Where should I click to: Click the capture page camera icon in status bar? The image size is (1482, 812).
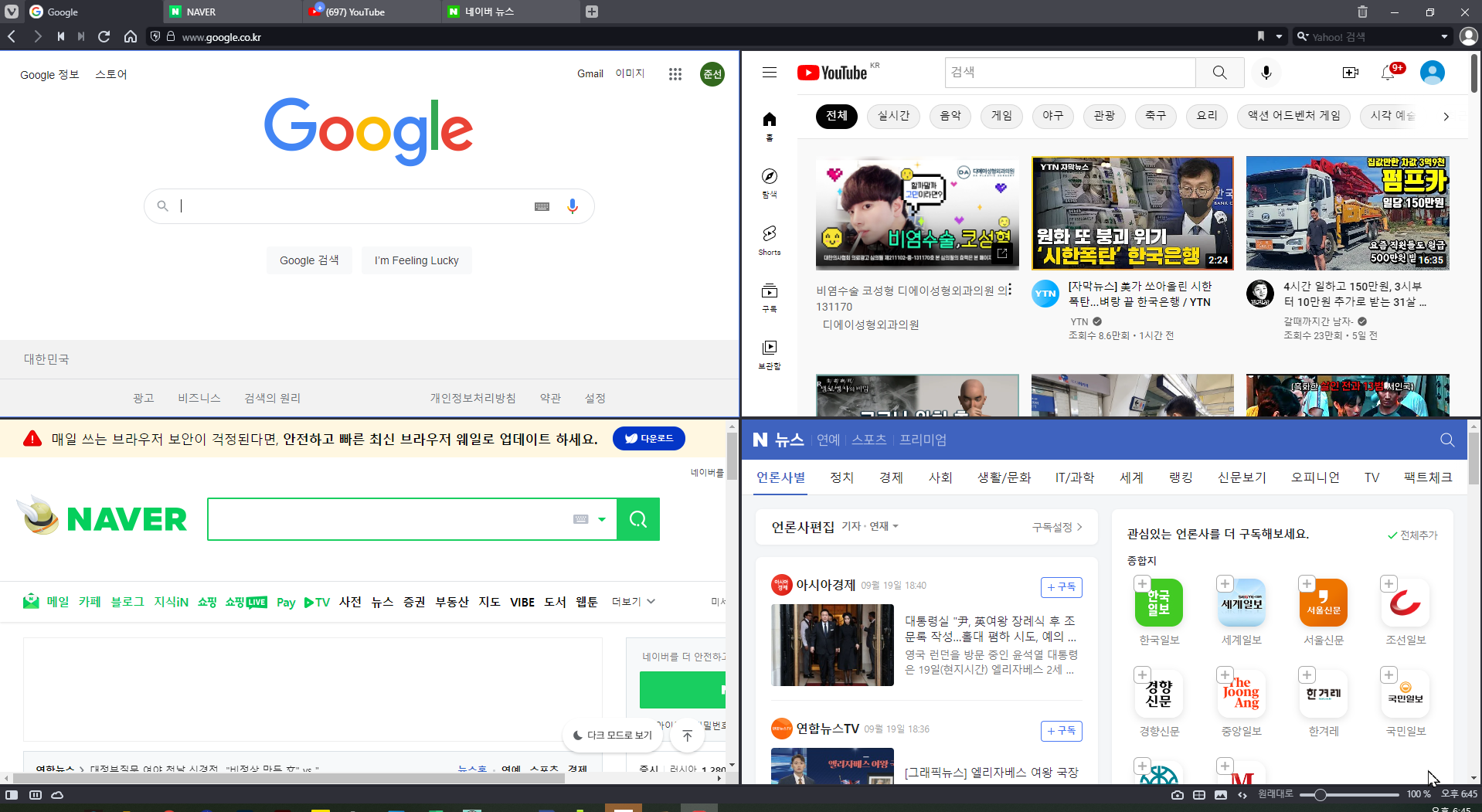[x=1177, y=794]
